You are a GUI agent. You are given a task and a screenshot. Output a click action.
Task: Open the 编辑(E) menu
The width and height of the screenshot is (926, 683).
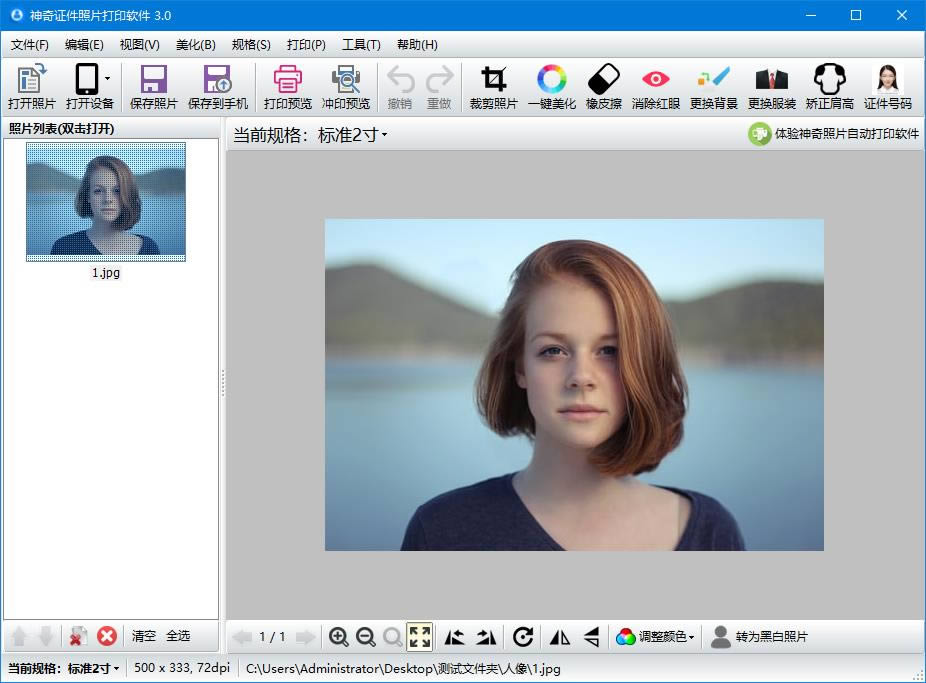pos(84,45)
